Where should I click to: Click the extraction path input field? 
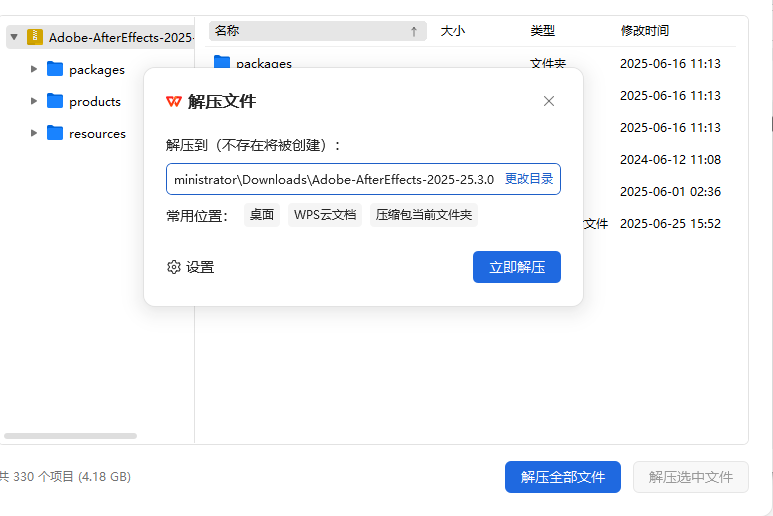point(333,179)
